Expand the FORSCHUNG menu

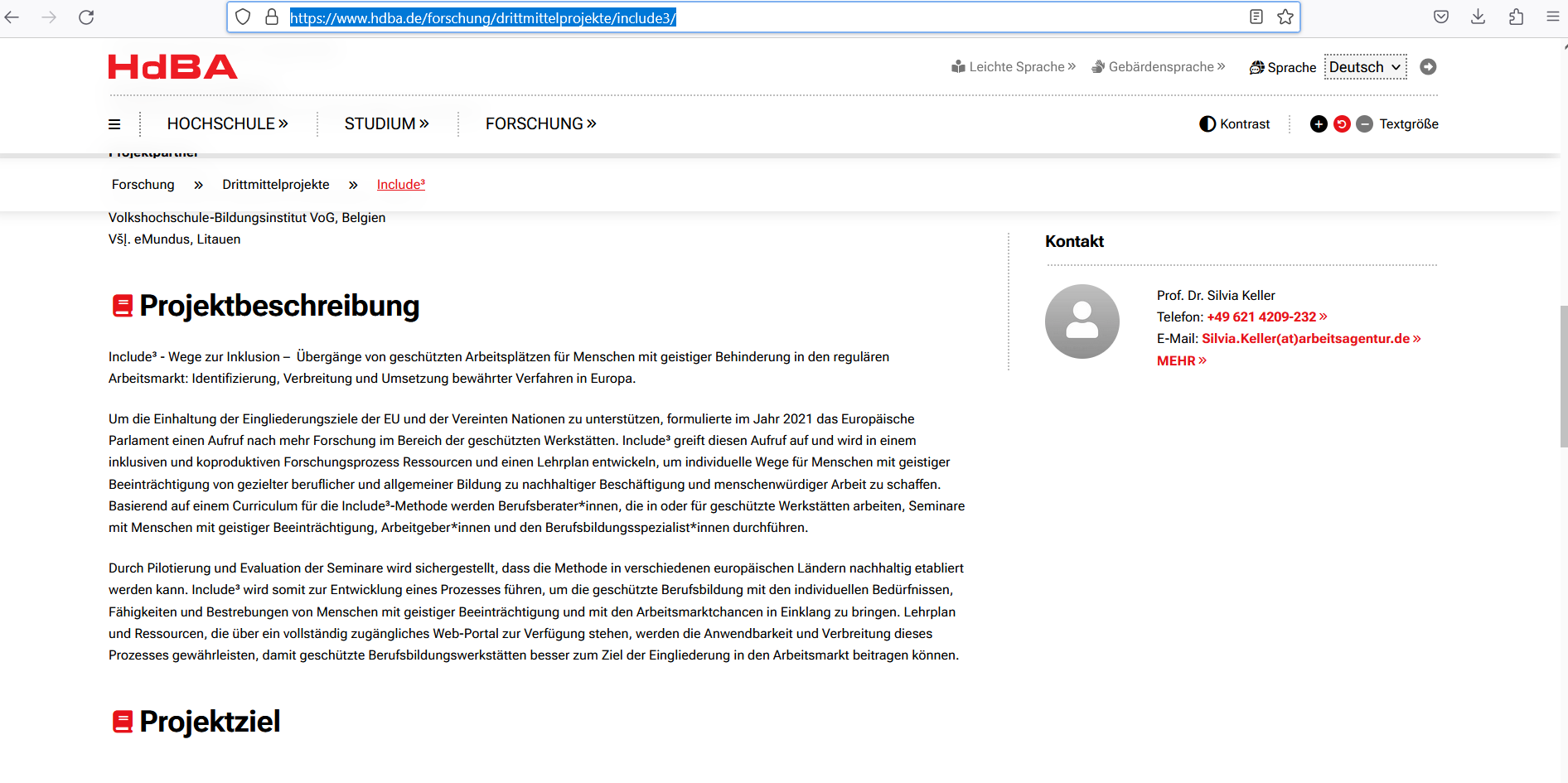pos(540,123)
